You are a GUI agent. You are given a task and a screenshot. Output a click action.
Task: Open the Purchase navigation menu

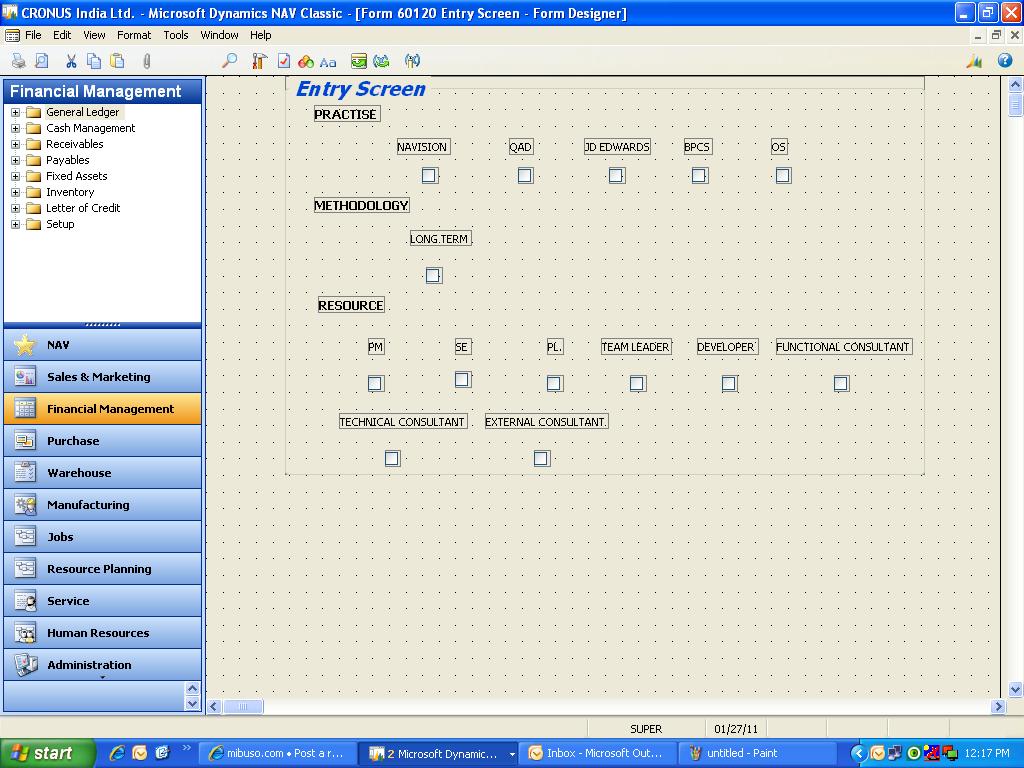103,441
